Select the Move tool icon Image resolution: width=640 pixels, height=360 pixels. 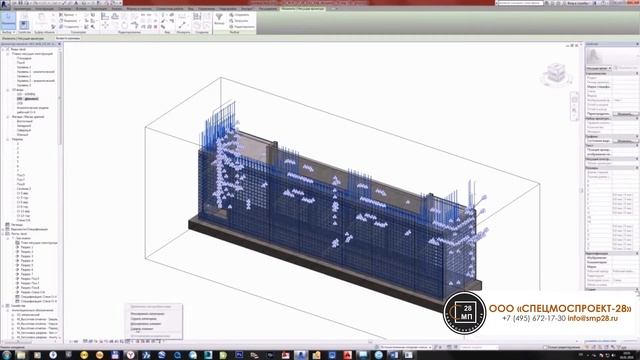105,26
